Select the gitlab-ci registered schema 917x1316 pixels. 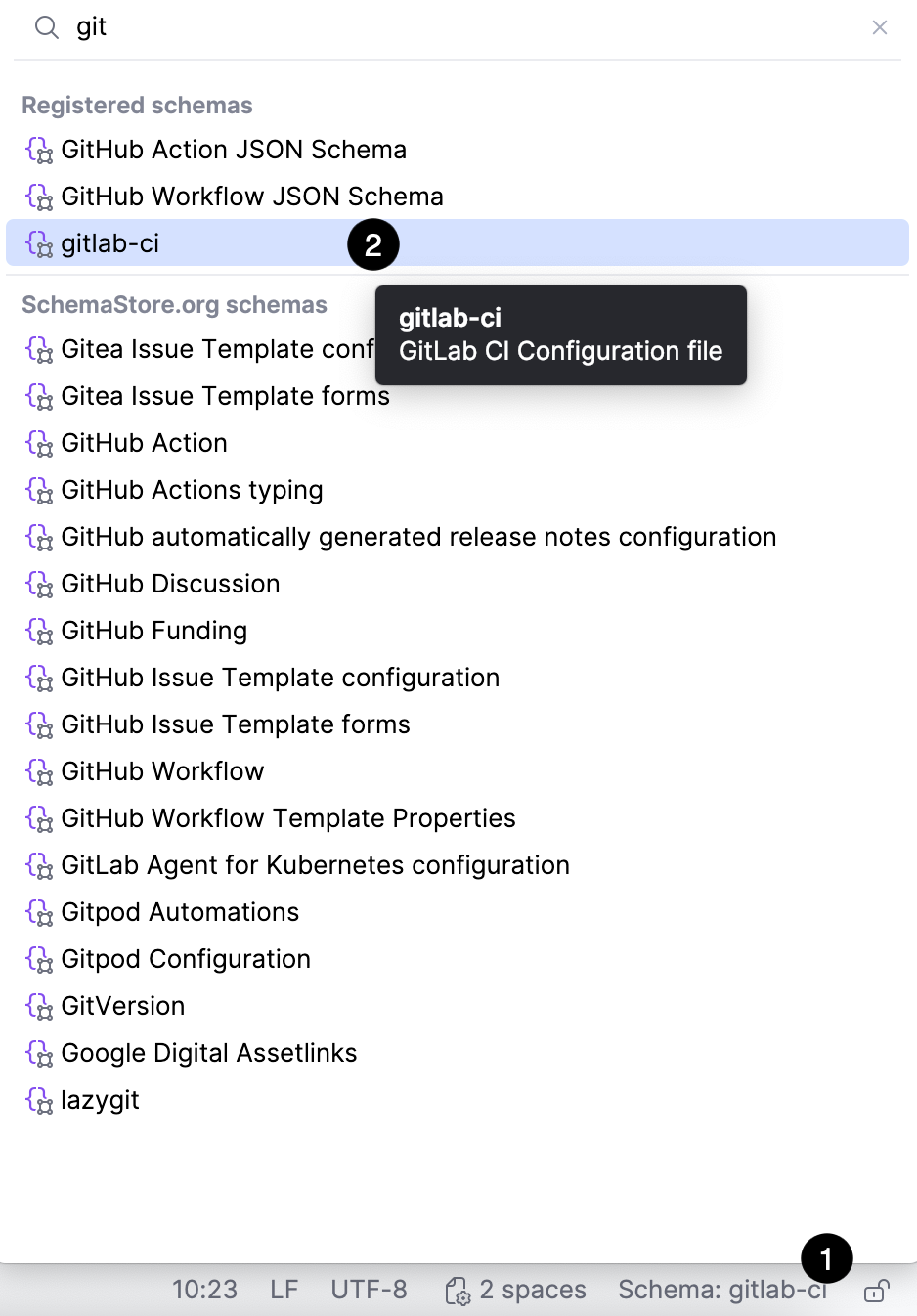(109, 243)
